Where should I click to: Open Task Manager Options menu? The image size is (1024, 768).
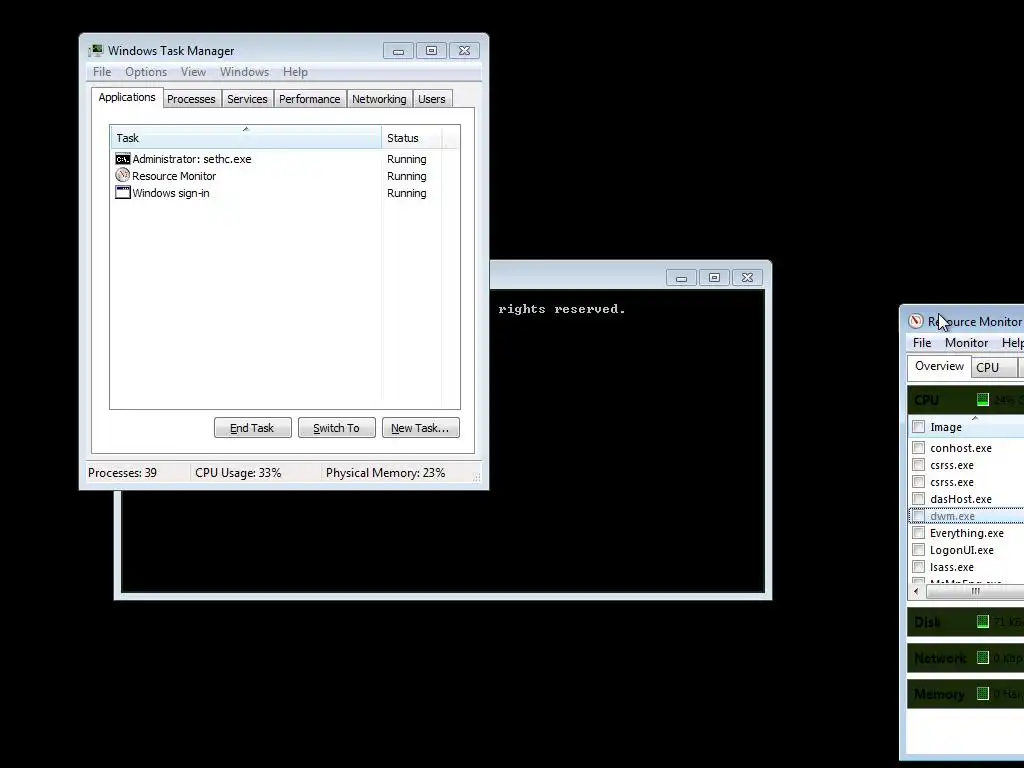pyautogui.click(x=146, y=72)
